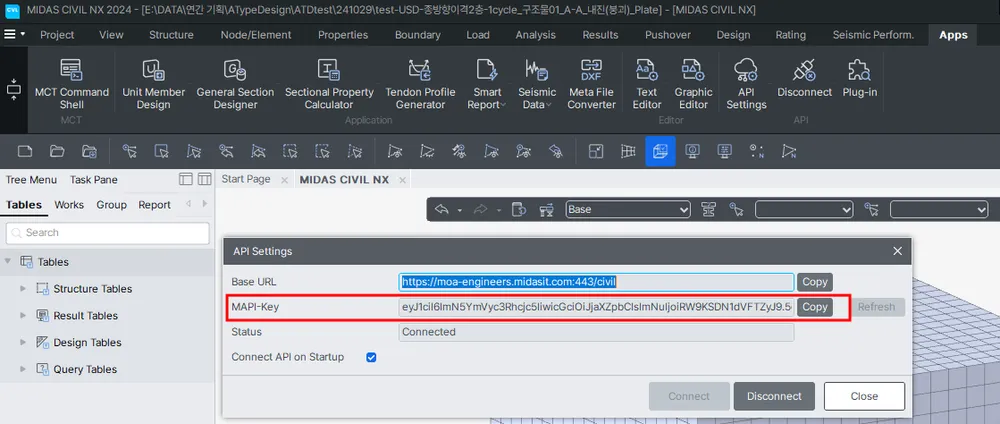Click the Close button in API Settings

(x=864, y=396)
